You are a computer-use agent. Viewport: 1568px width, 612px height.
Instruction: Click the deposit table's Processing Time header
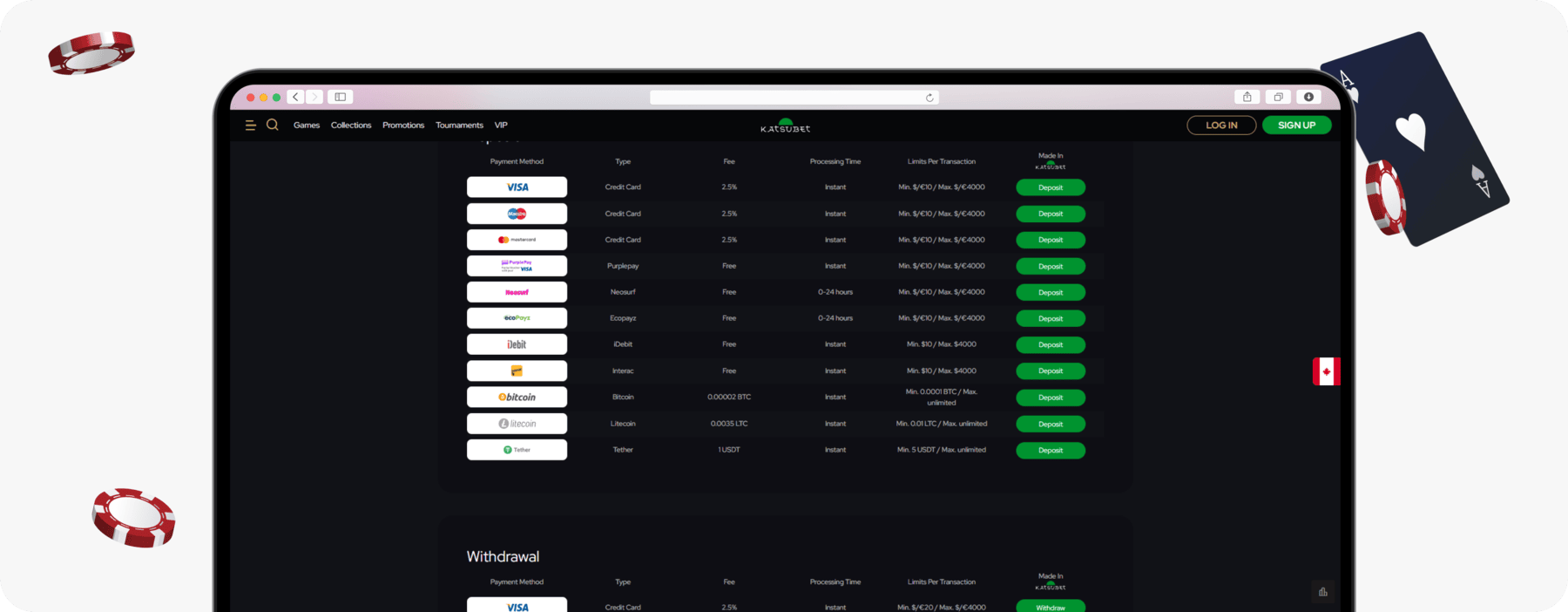tap(835, 161)
